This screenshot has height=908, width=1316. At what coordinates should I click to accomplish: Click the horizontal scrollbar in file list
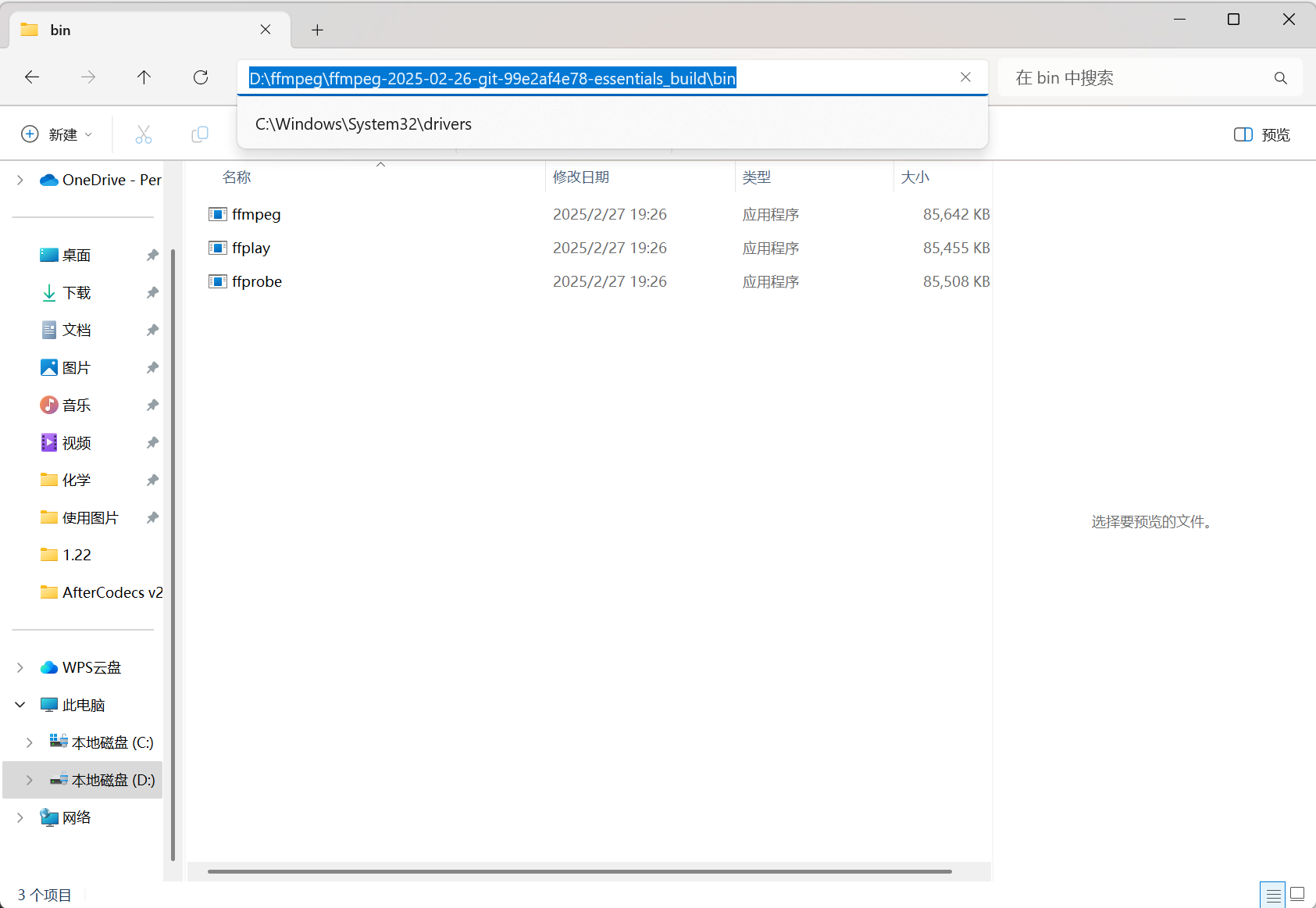580,871
